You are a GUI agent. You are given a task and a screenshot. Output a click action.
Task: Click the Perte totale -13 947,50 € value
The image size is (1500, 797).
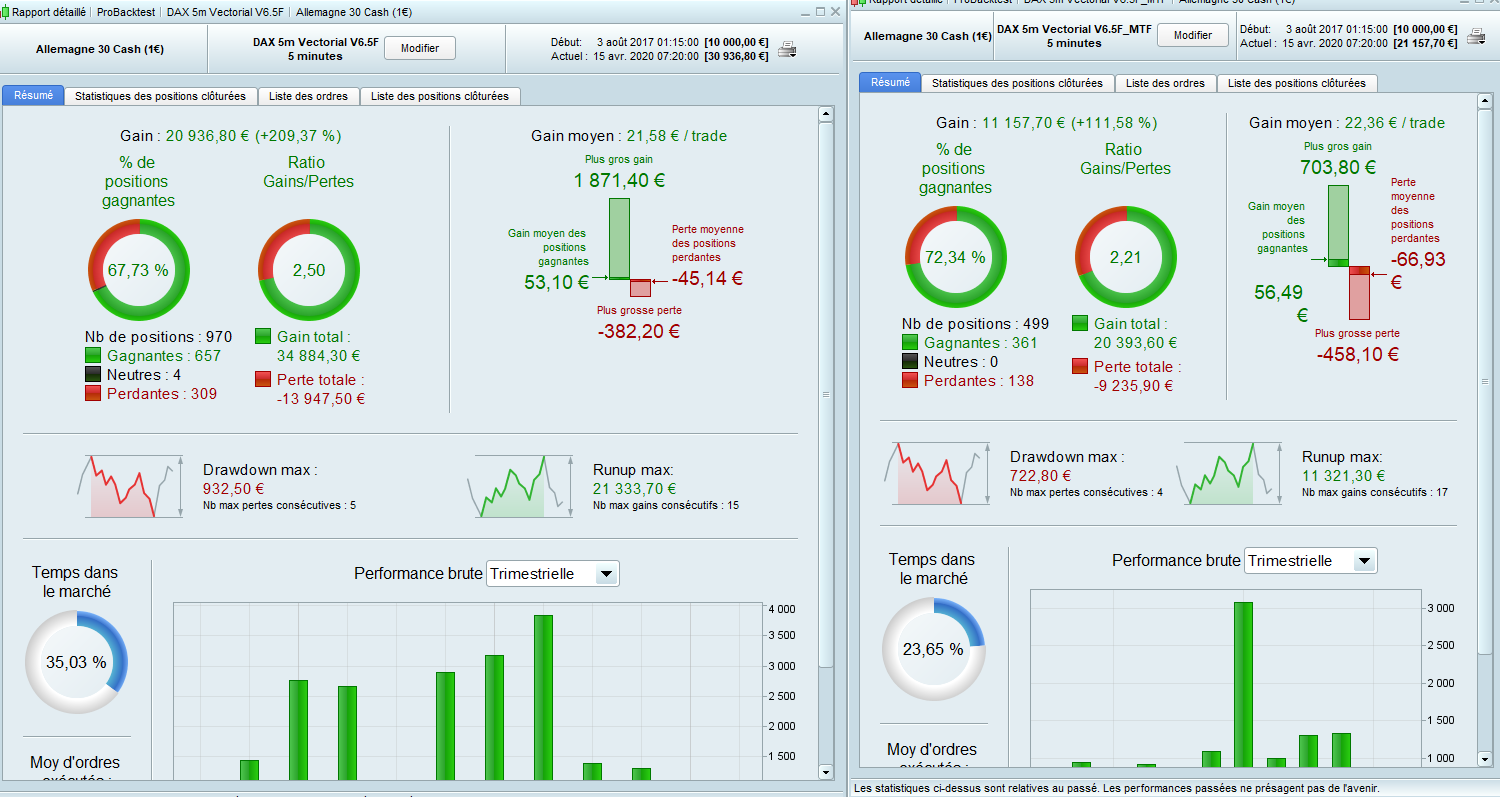tap(320, 399)
